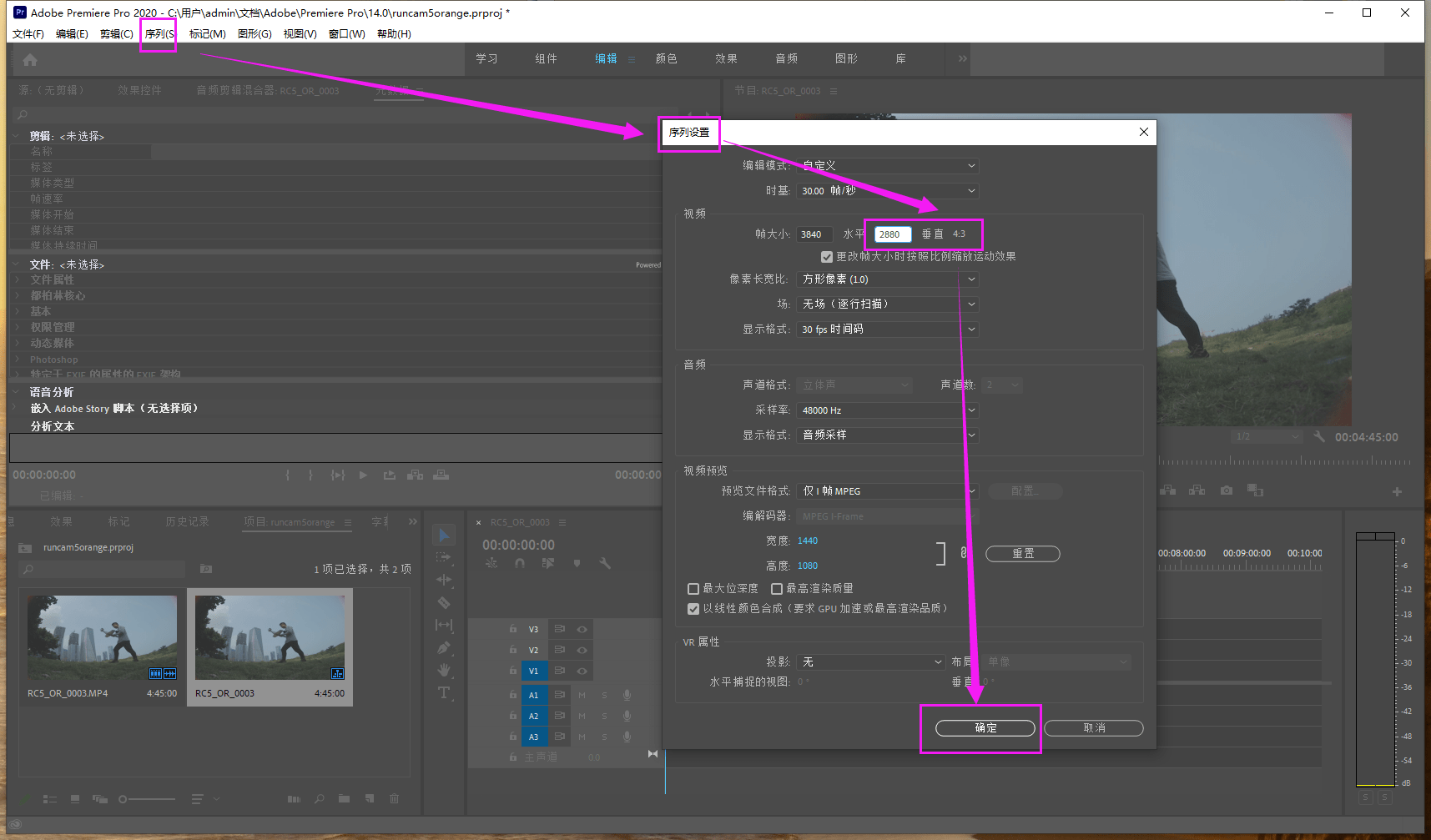Open audio sample rate 48000 Hz dropdown
The image size is (1431, 840).
tap(887, 410)
